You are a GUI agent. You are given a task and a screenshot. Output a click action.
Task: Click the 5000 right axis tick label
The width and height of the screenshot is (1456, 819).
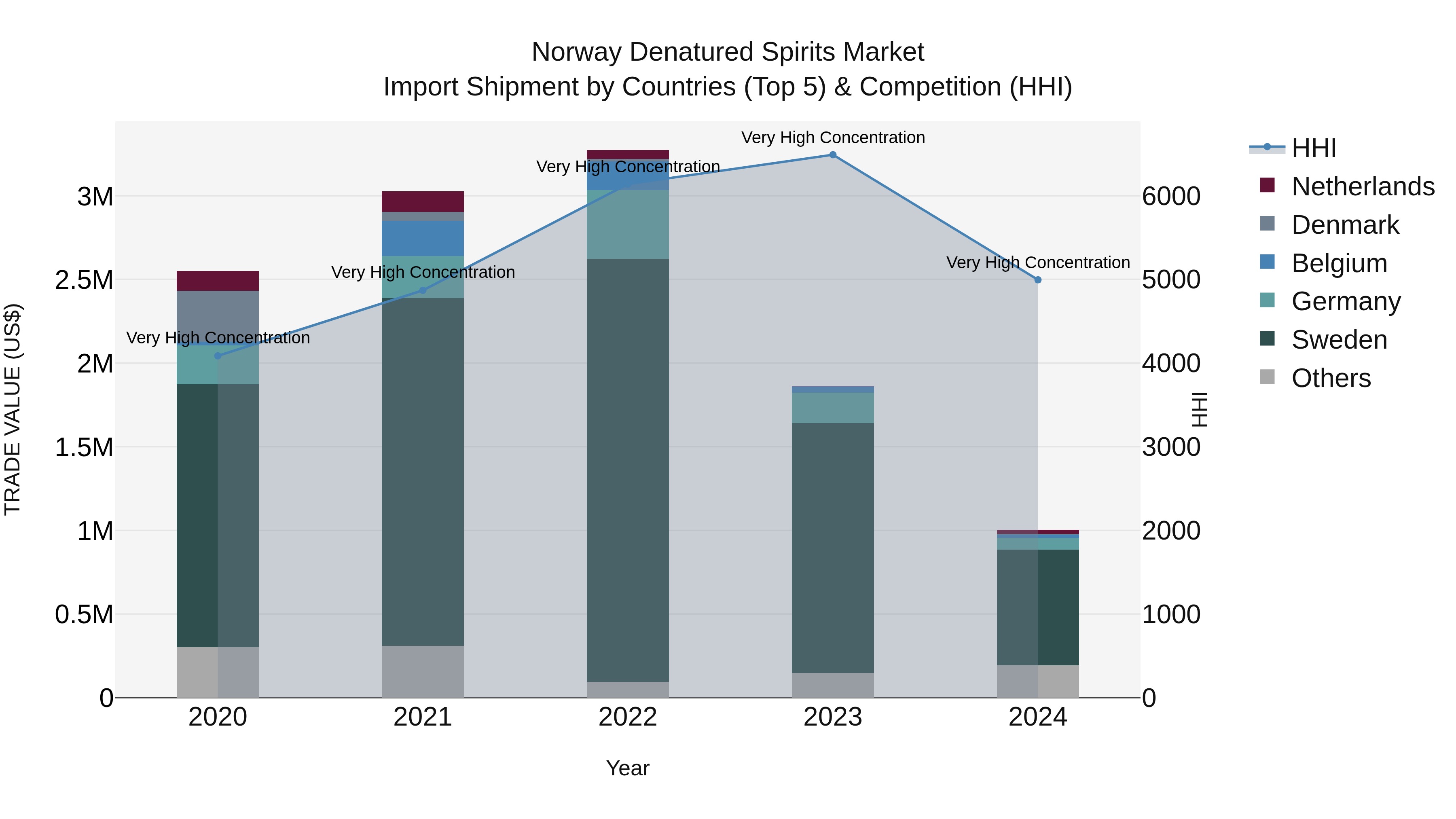point(1171,280)
